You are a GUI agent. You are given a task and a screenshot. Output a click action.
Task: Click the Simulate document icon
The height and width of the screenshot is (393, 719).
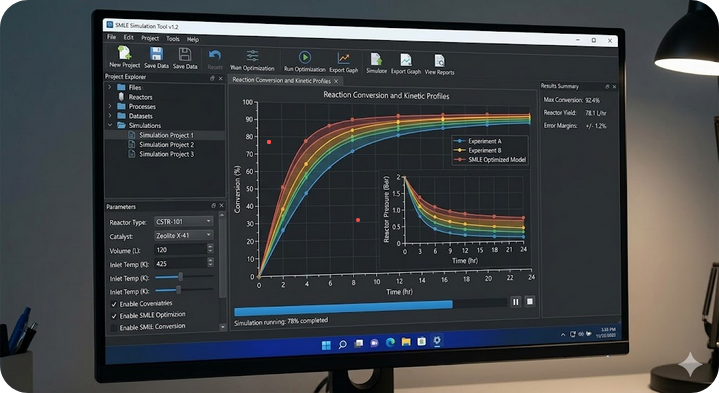pos(376,60)
